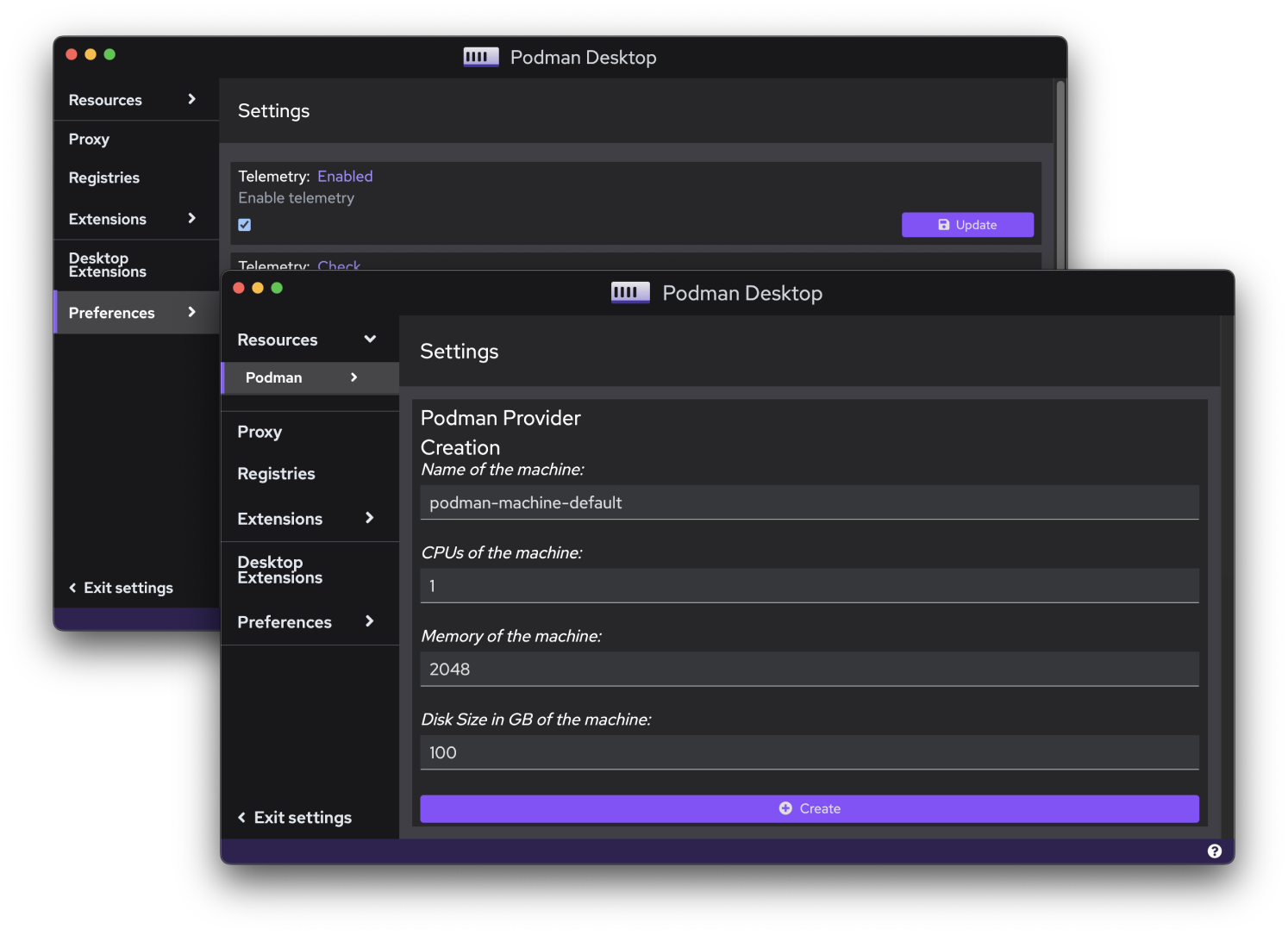Click the Name of the machine field
Image resolution: width=1288 pixels, height=935 pixels.
[810, 502]
